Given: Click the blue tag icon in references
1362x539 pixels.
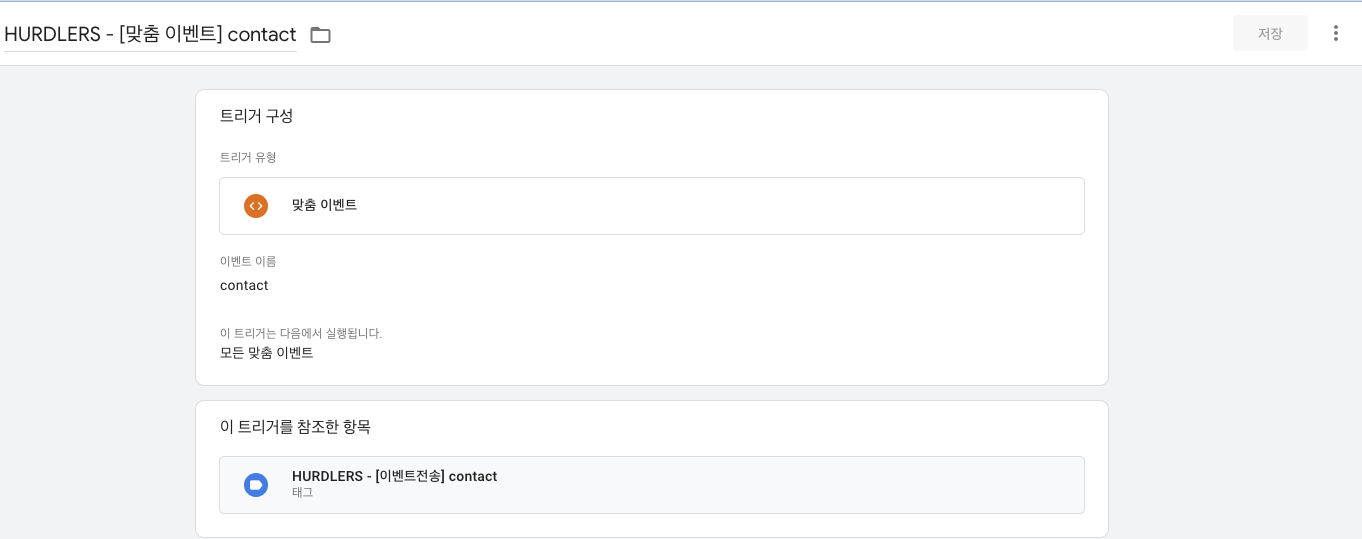Looking at the screenshot, I should (256, 485).
